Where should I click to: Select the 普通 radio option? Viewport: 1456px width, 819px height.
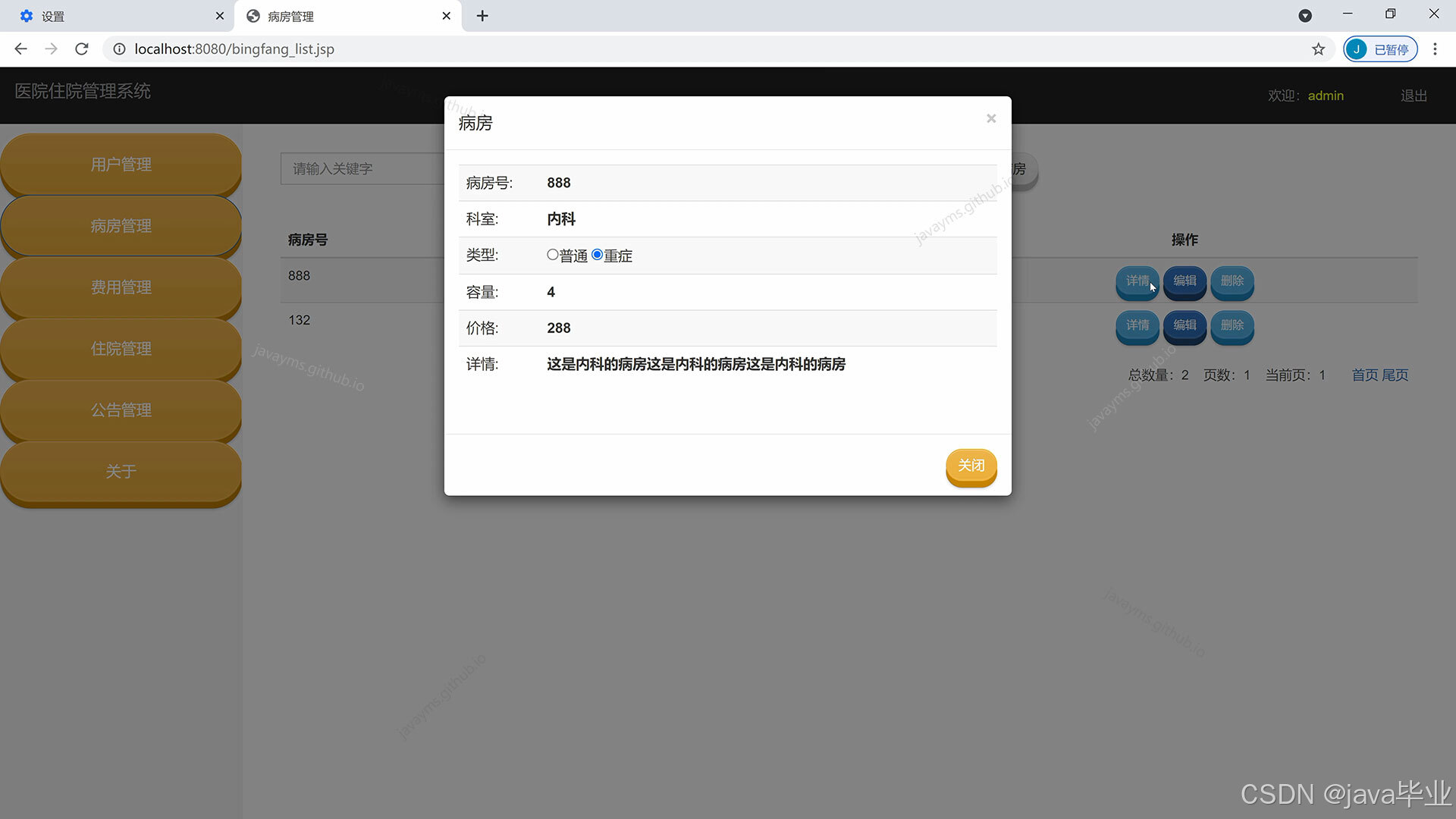click(553, 255)
